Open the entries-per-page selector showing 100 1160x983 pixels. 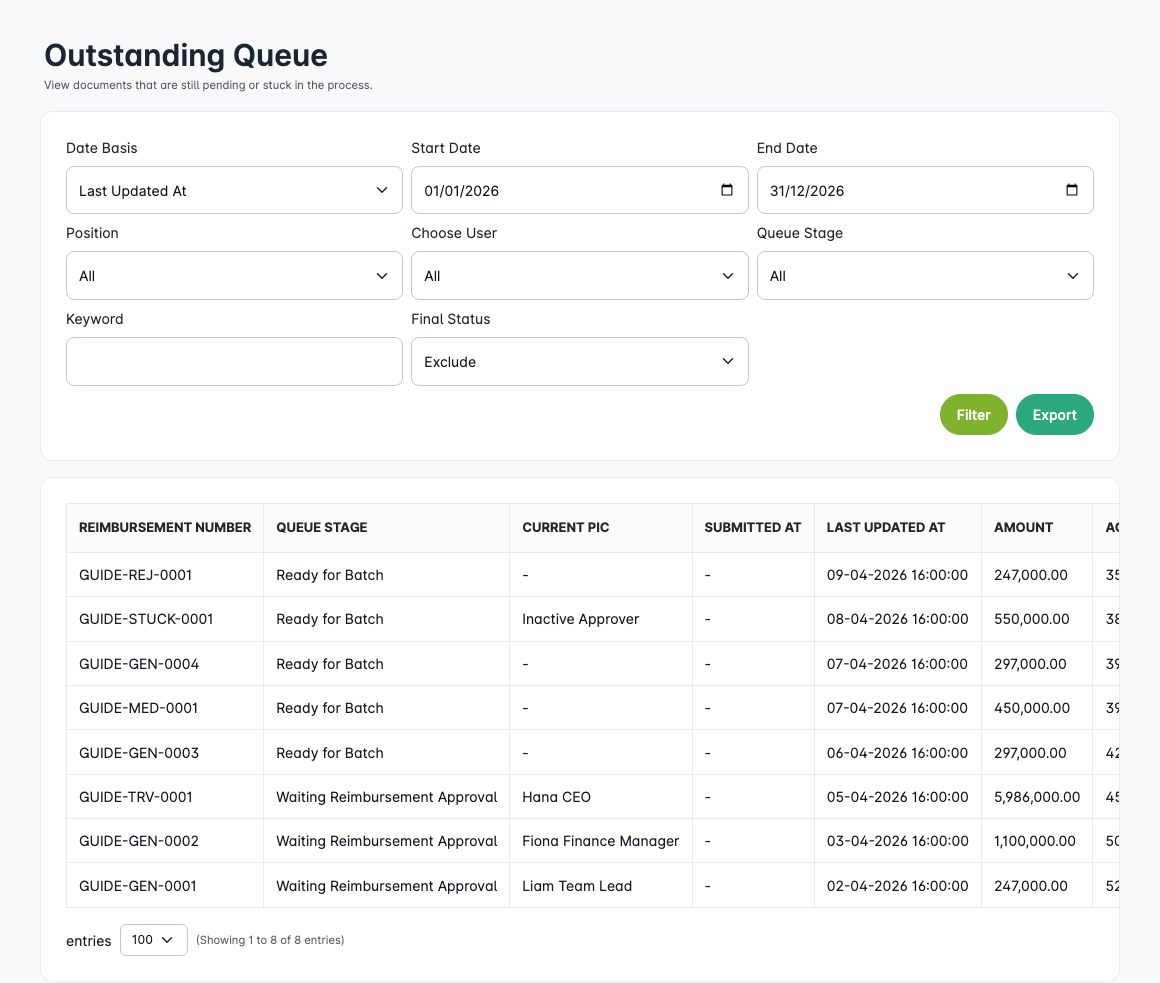pos(153,939)
